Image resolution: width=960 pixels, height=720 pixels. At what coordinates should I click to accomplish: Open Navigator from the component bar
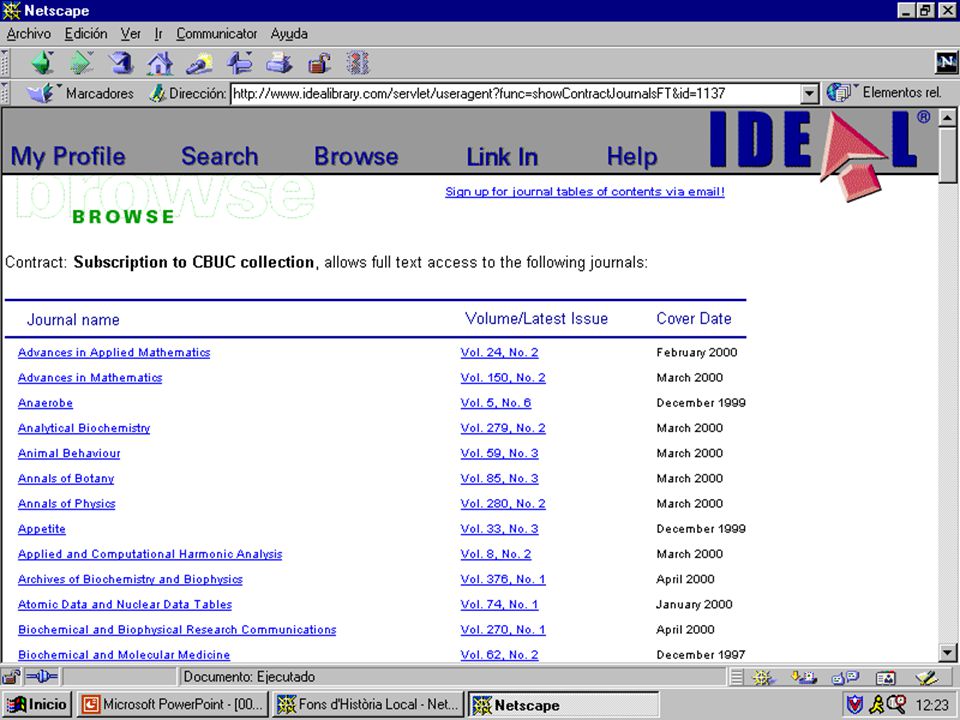coord(763,678)
